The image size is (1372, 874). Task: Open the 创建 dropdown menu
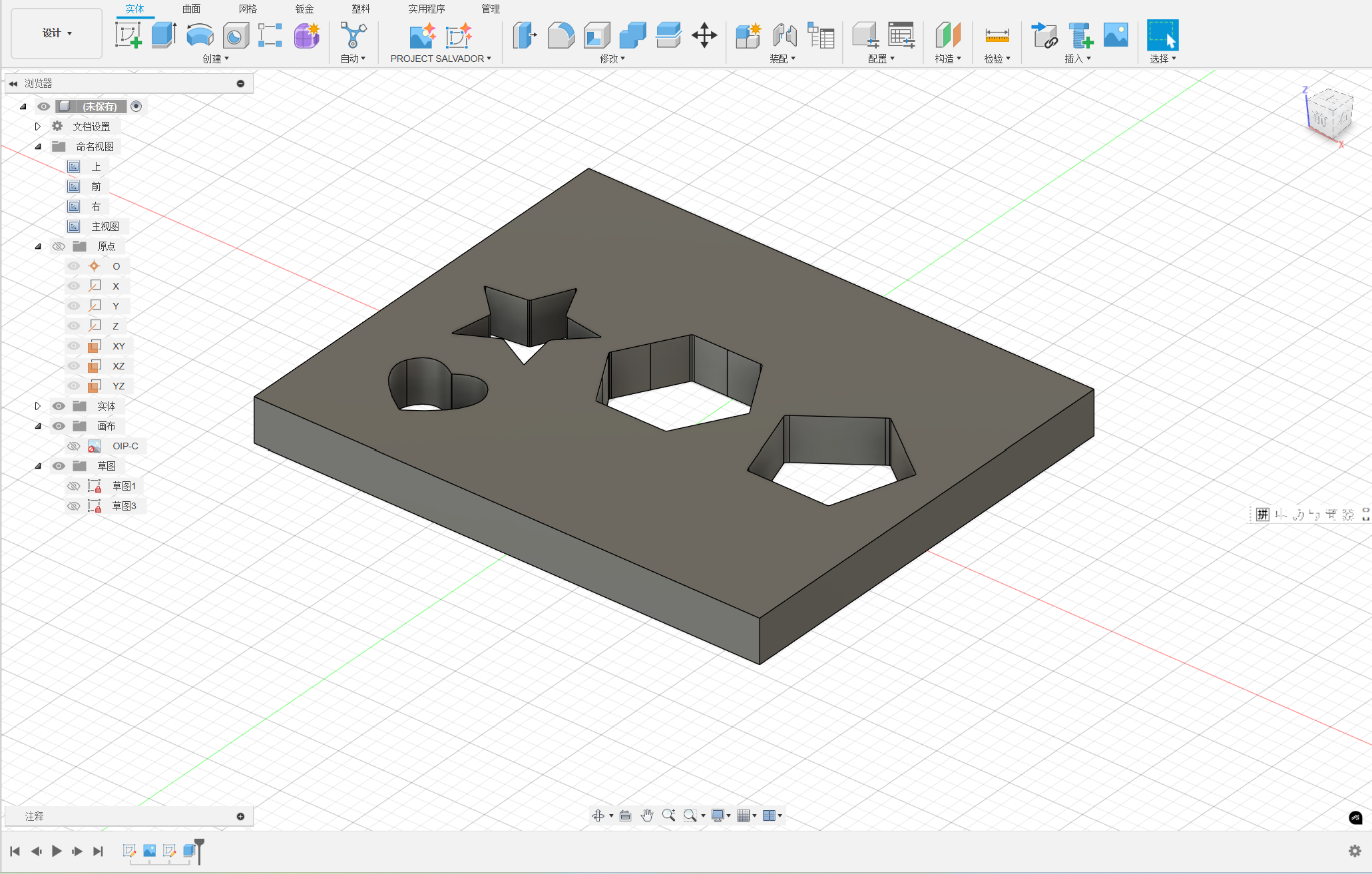tap(216, 59)
